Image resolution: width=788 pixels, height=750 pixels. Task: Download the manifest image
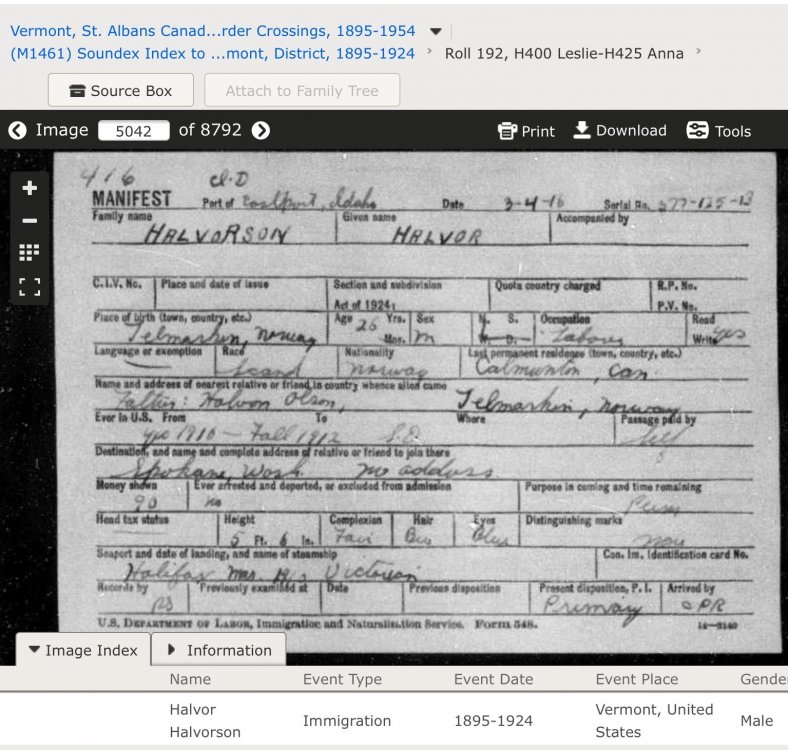coord(620,131)
